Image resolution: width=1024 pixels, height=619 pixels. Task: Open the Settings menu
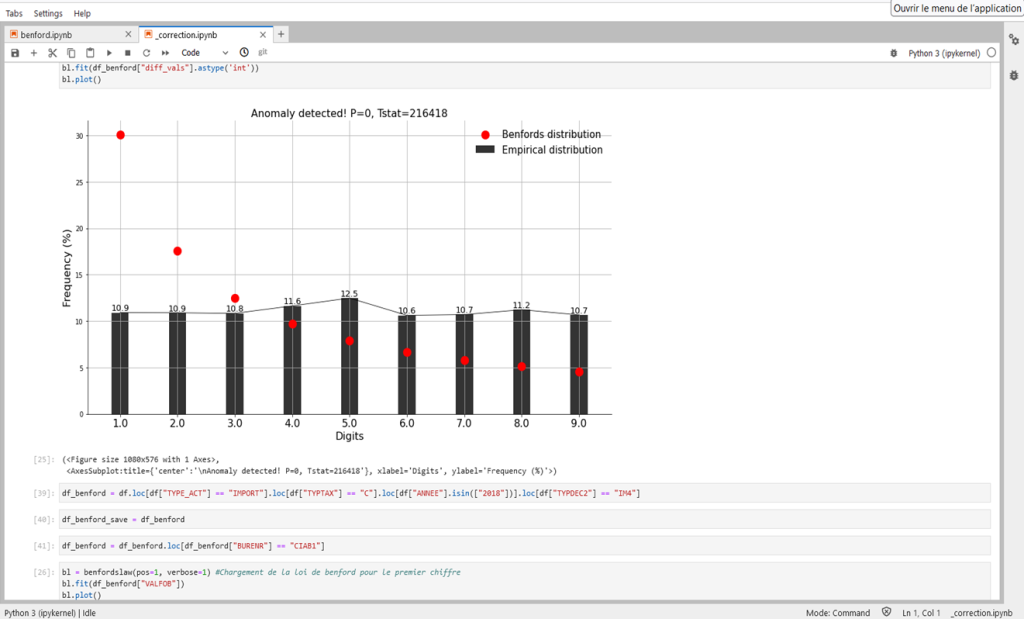(x=48, y=13)
